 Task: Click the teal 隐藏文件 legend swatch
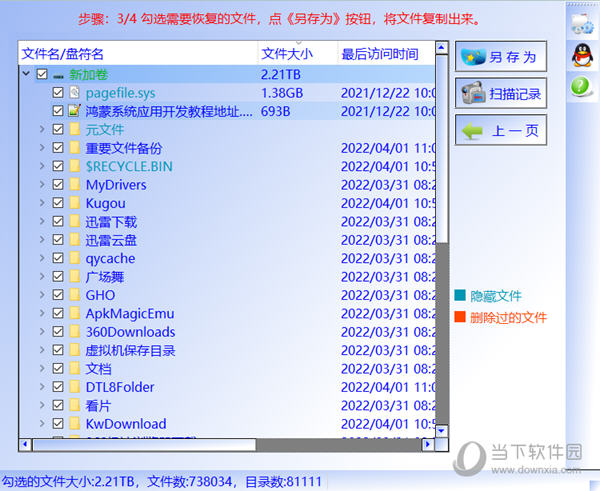click(460, 295)
